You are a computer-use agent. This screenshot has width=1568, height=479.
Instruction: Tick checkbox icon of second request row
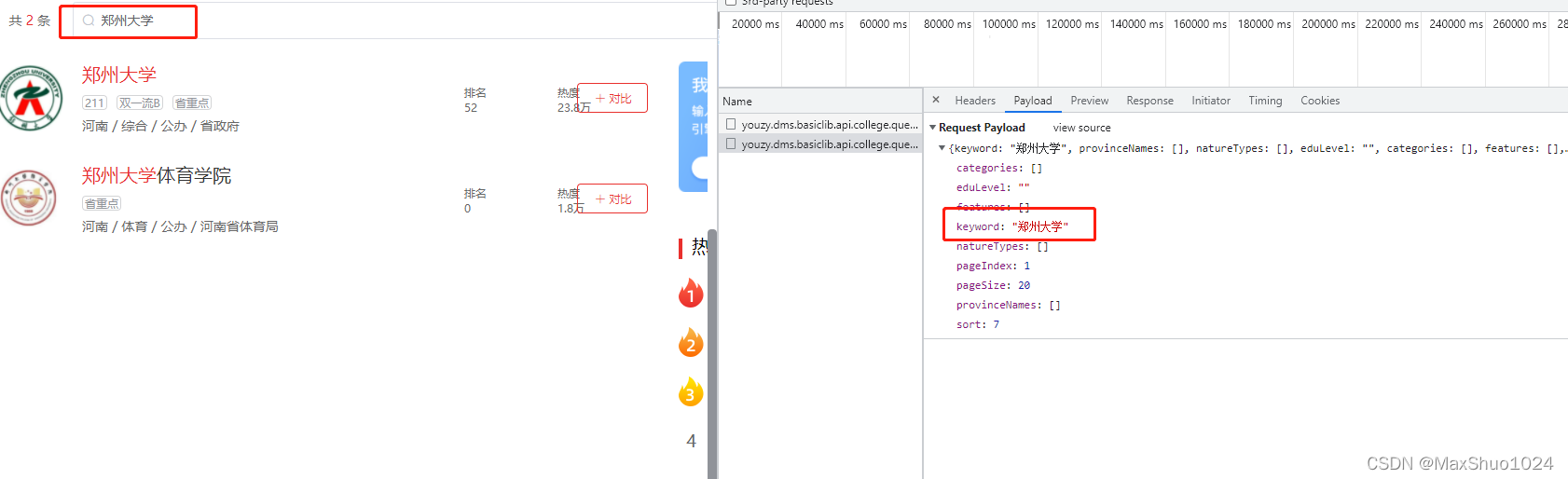point(731,144)
